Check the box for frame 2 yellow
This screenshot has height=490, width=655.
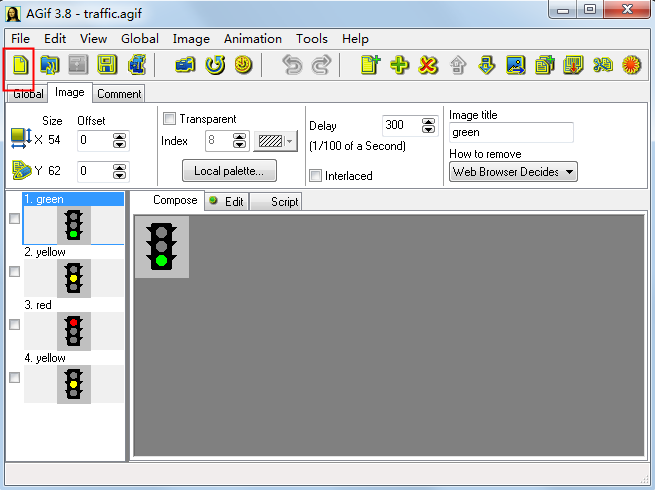[15, 272]
